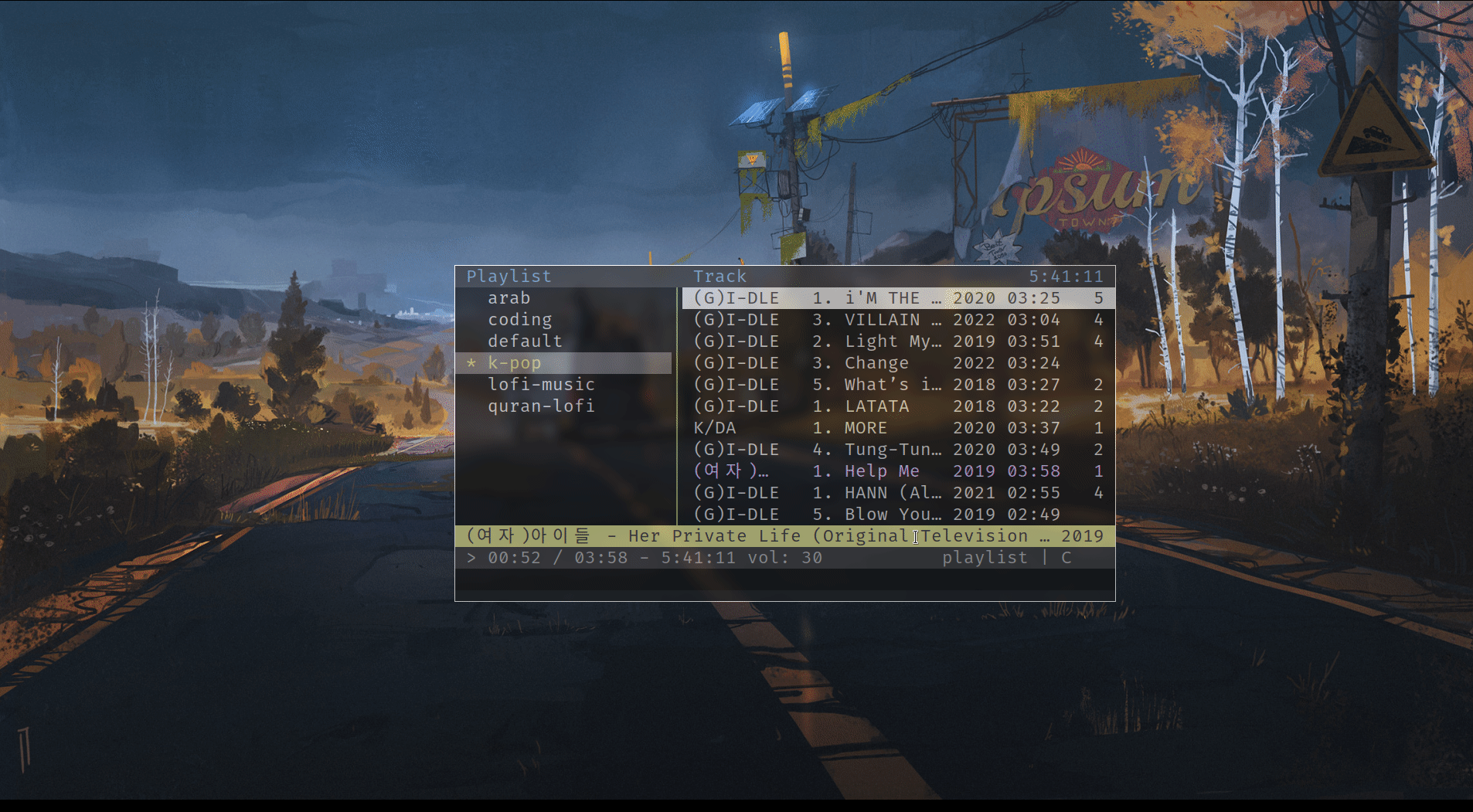
Task: Open the default playlist
Action: tap(525, 341)
